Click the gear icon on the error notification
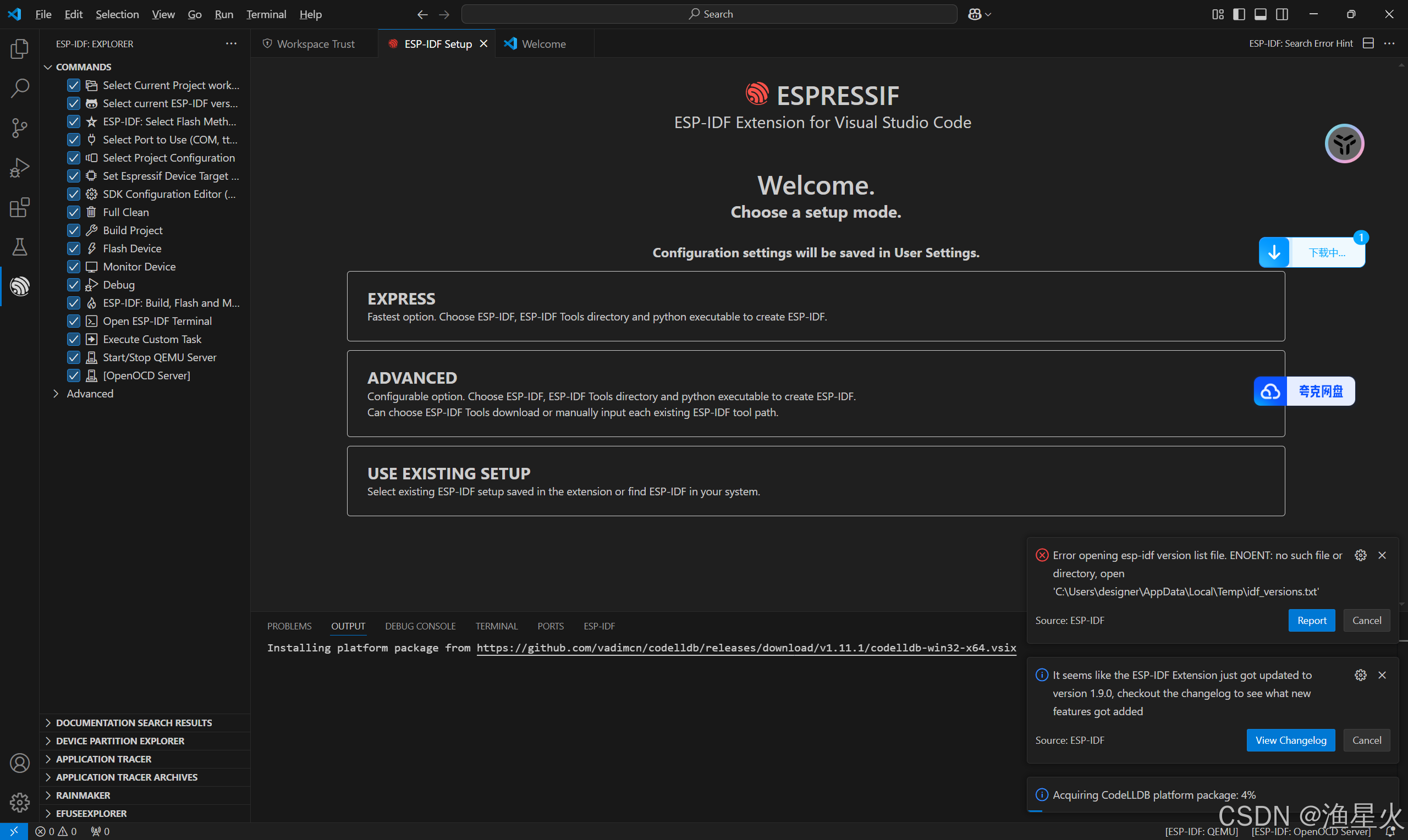 pyautogui.click(x=1361, y=555)
